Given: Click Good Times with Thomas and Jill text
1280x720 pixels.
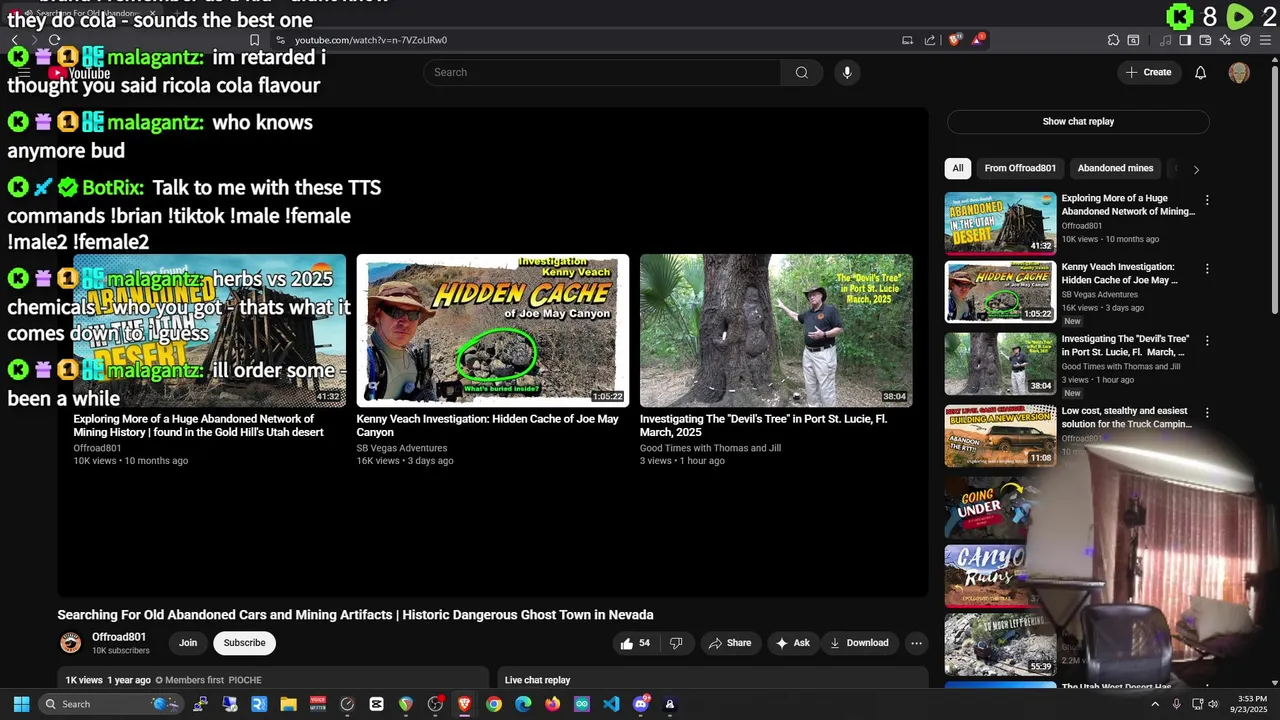Looking at the screenshot, I should pyautogui.click(x=711, y=448).
